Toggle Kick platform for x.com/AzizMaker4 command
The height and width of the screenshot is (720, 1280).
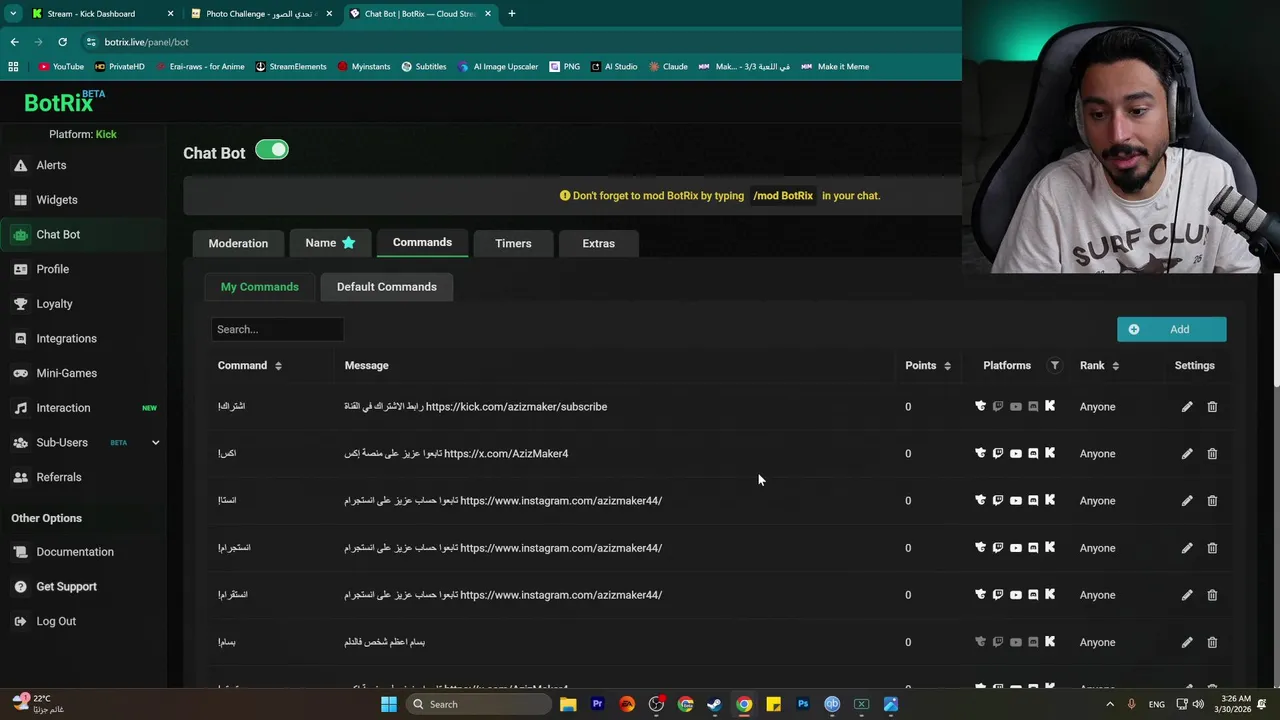1050,453
